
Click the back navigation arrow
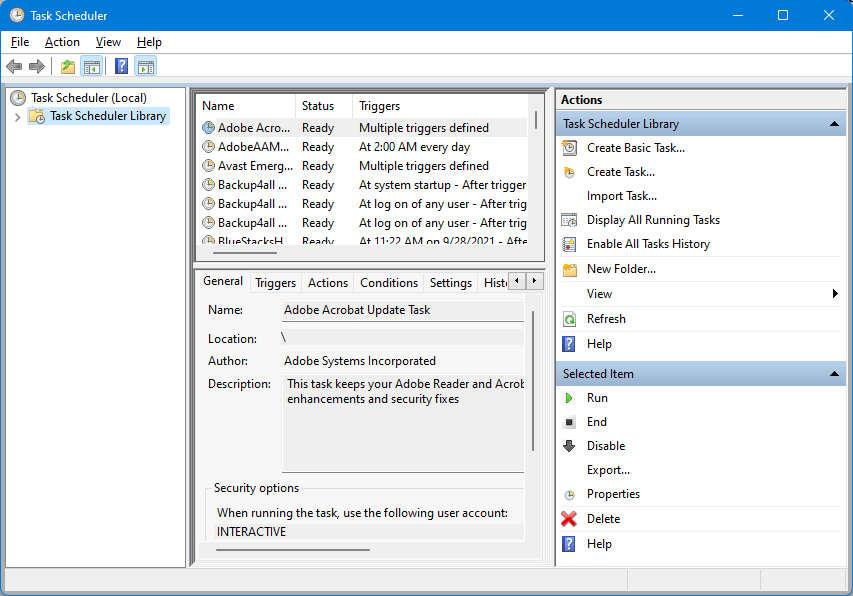click(x=14, y=66)
